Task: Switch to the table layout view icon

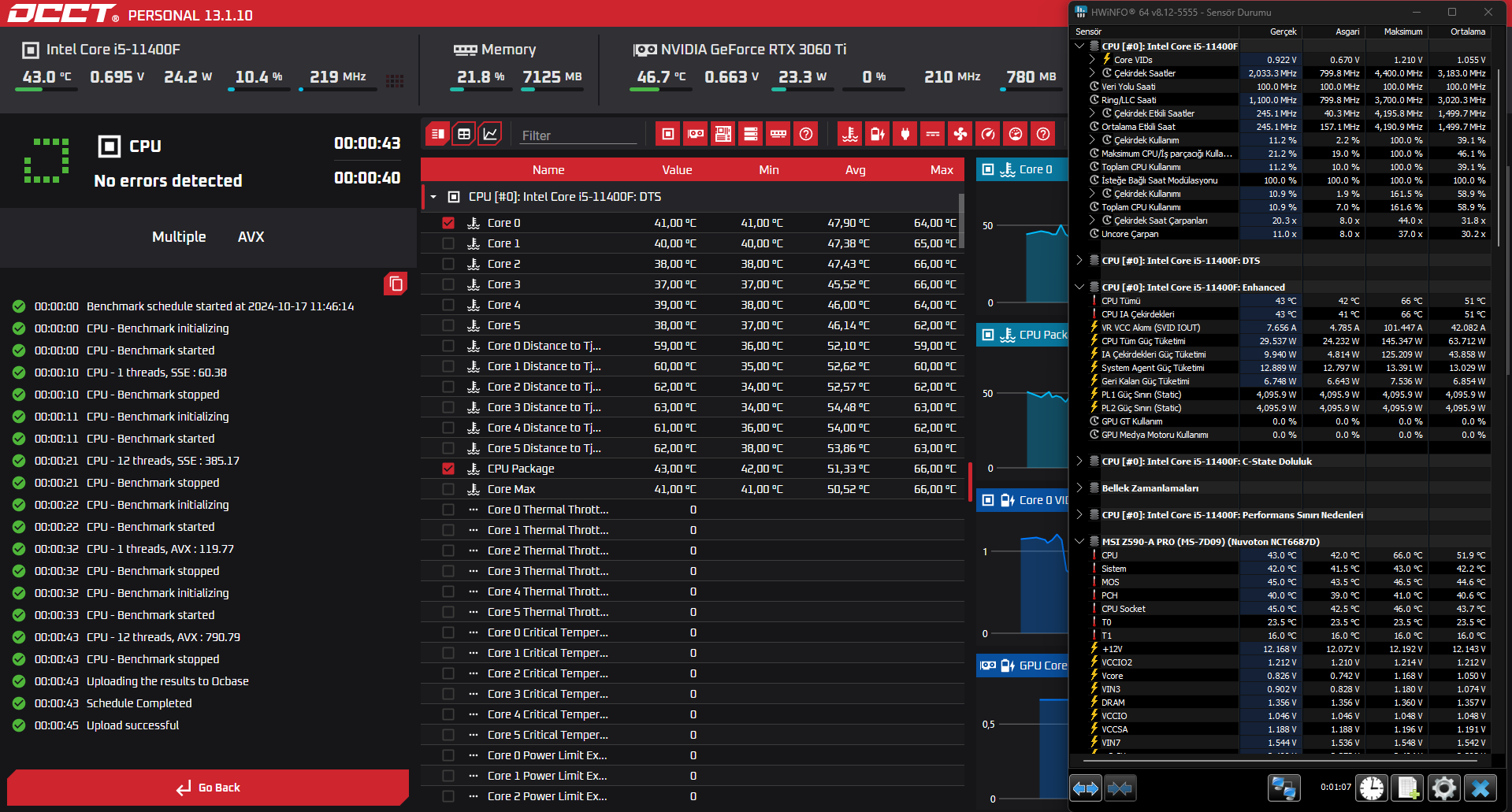Action: click(x=464, y=134)
